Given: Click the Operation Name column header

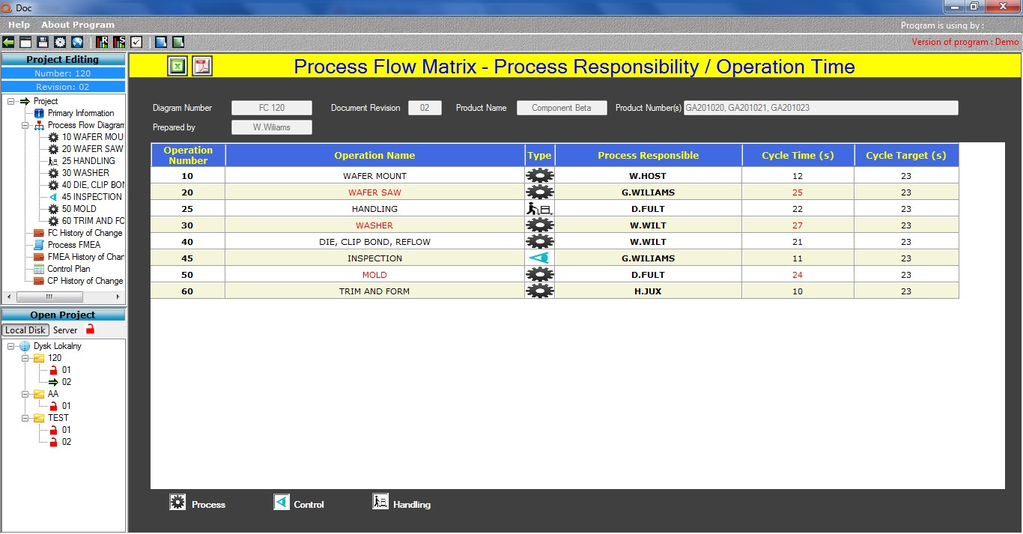Looking at the screenshot, I should click(374, 155).
